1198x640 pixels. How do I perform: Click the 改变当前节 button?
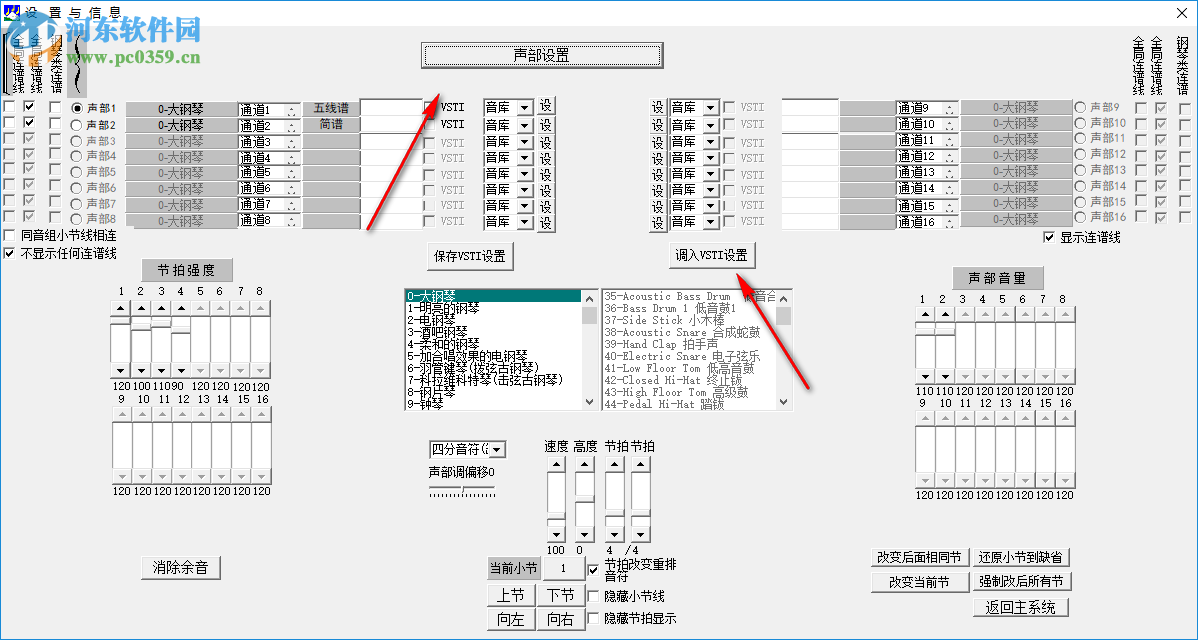(920, 582)
